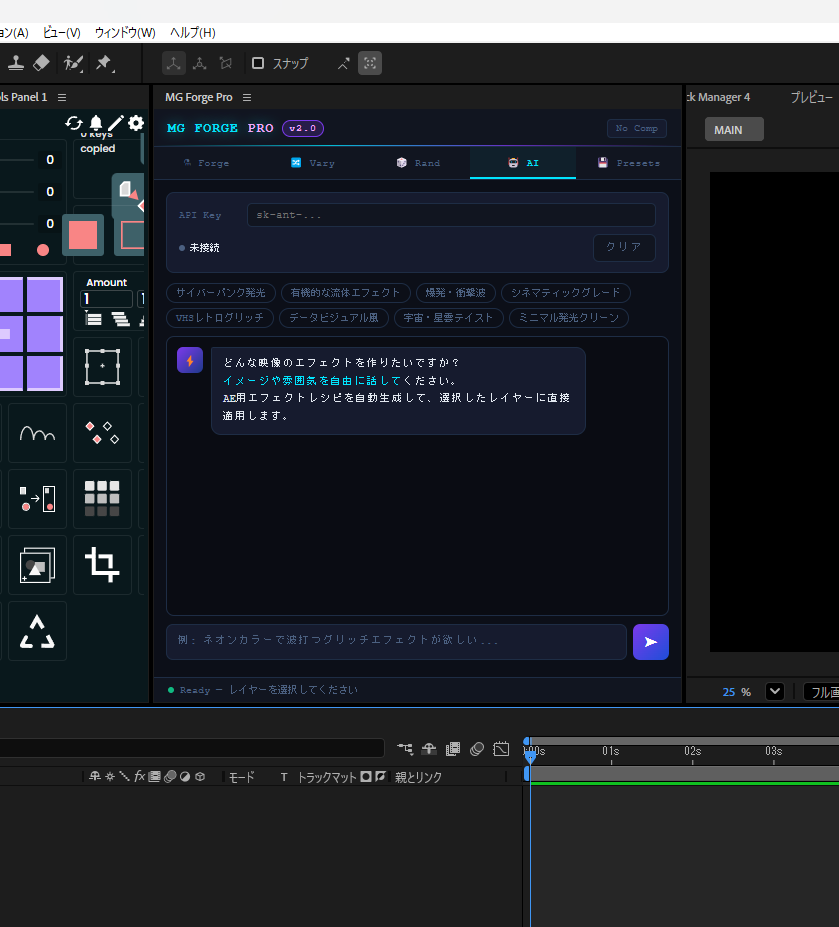Switch to the Rand tab
This screenshot has height=927, width=839.
coord(418,163)
